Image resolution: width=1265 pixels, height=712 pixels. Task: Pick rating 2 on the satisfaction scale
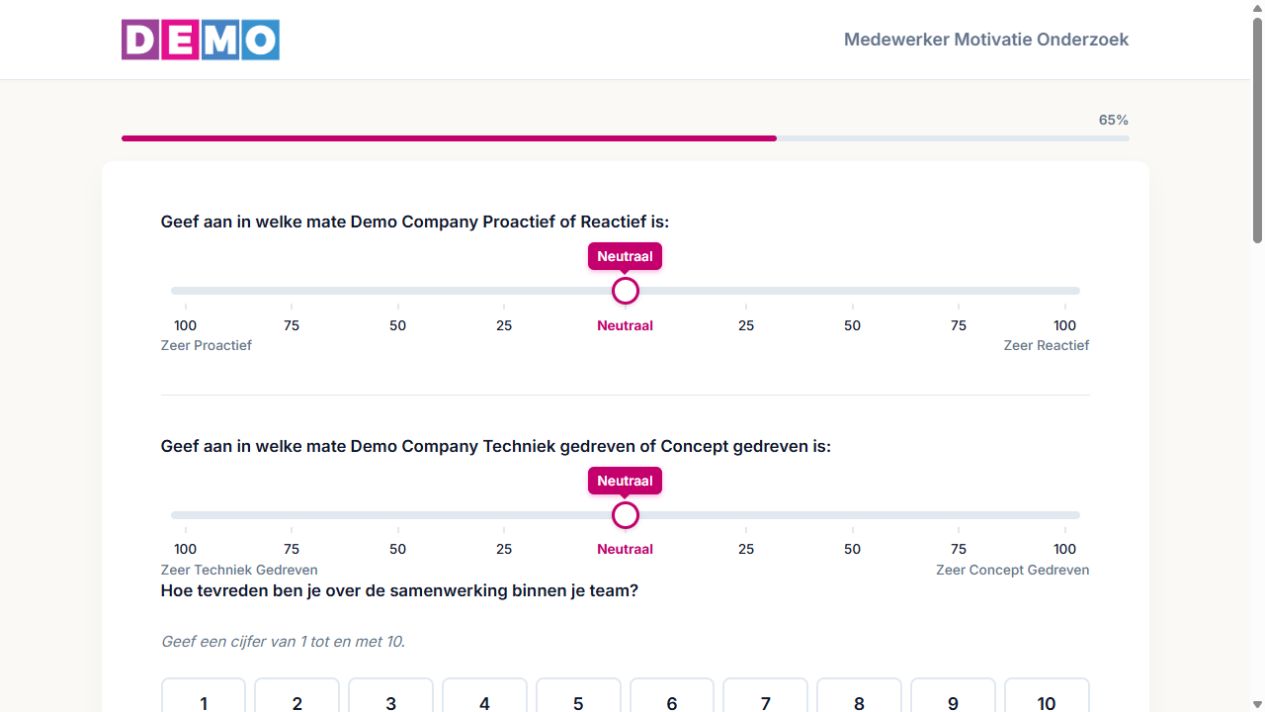[297, 696]
